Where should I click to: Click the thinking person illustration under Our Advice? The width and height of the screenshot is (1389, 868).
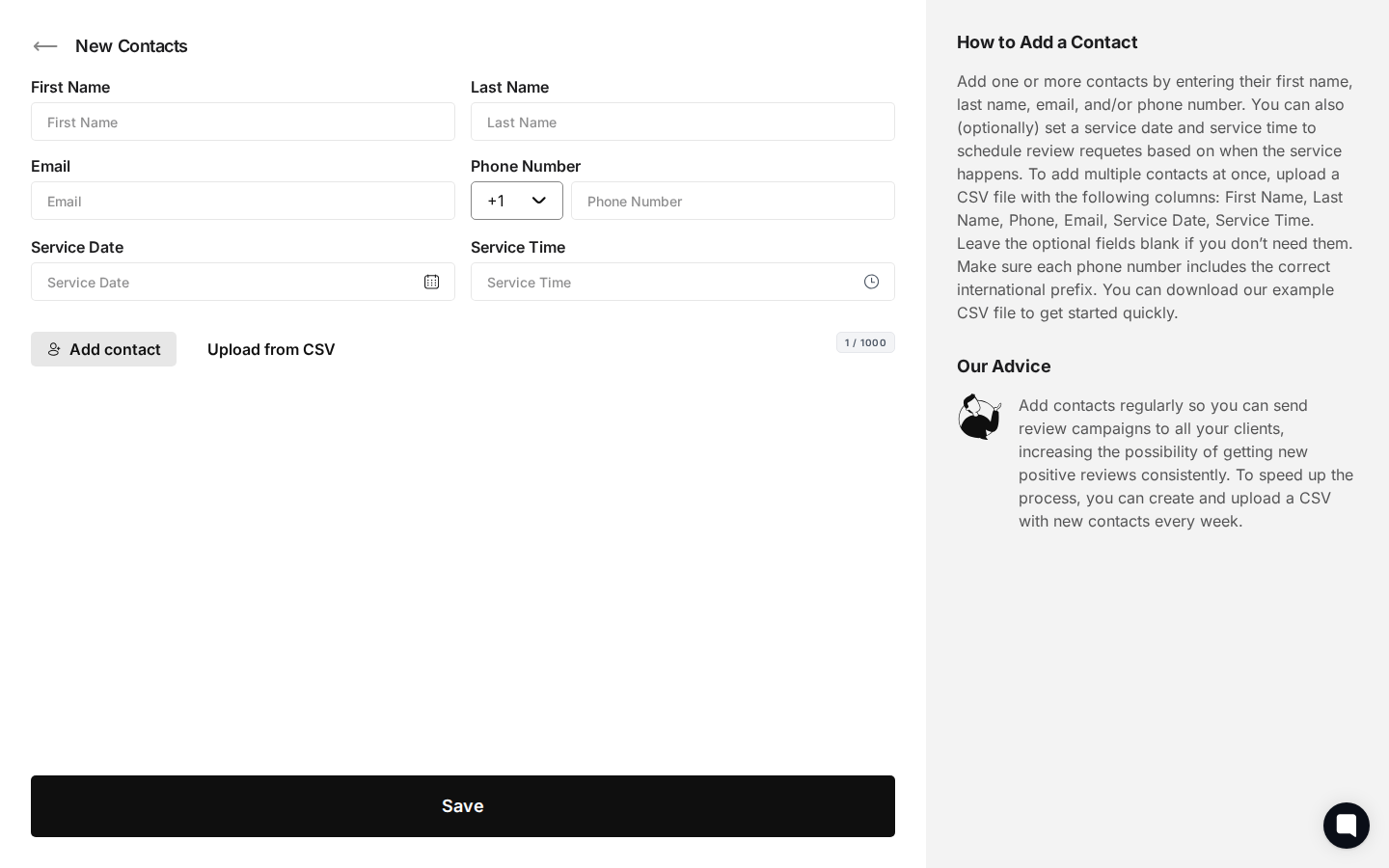(x=980, y=417)
